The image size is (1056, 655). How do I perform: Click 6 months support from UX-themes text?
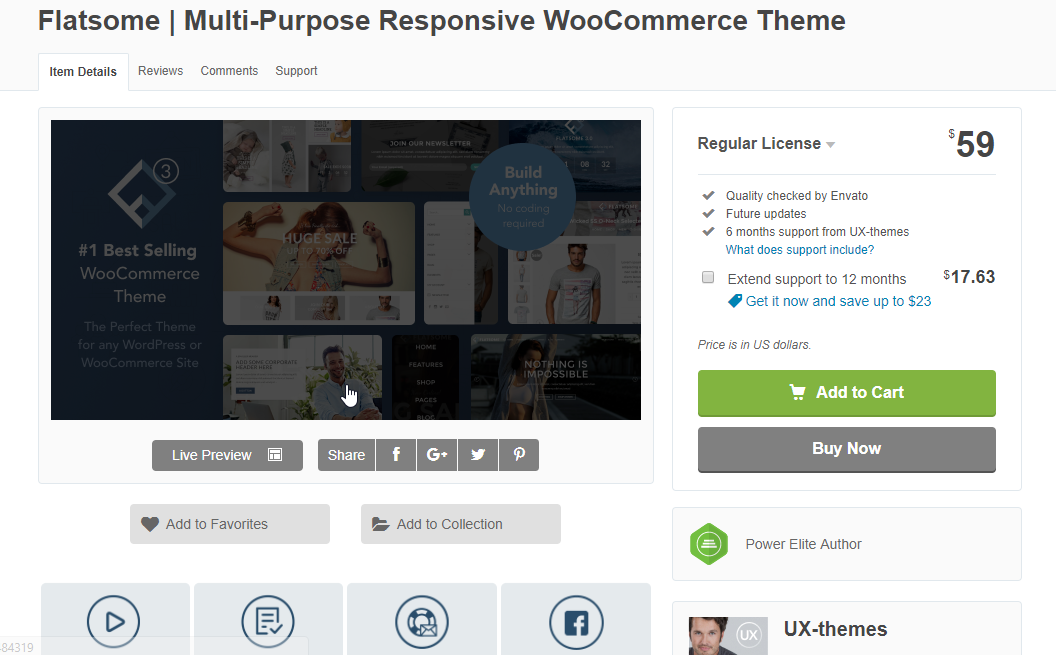[817, 232]
